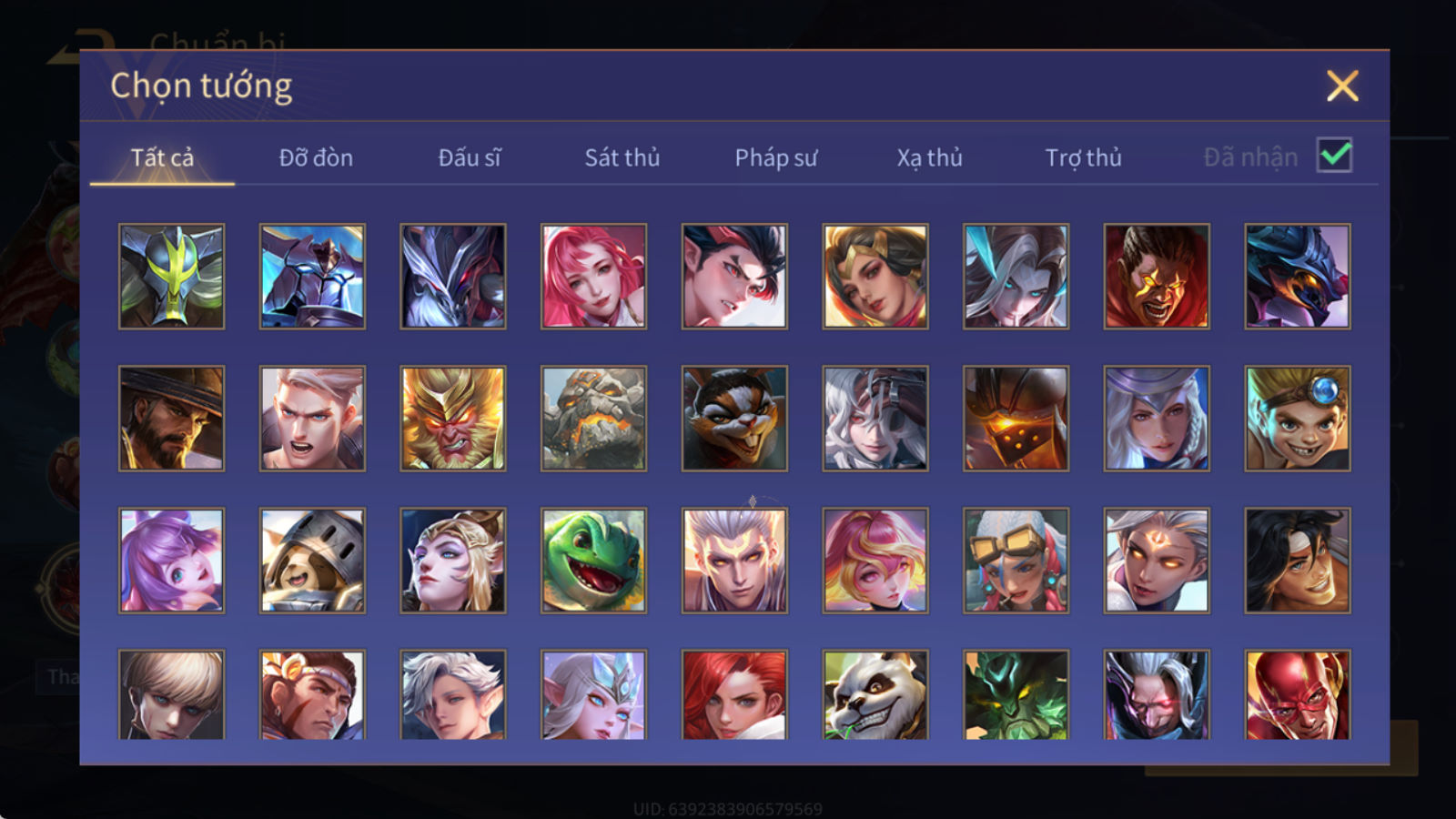
Task: Select the rock golem hero portrait
Action: coord(593,419)
